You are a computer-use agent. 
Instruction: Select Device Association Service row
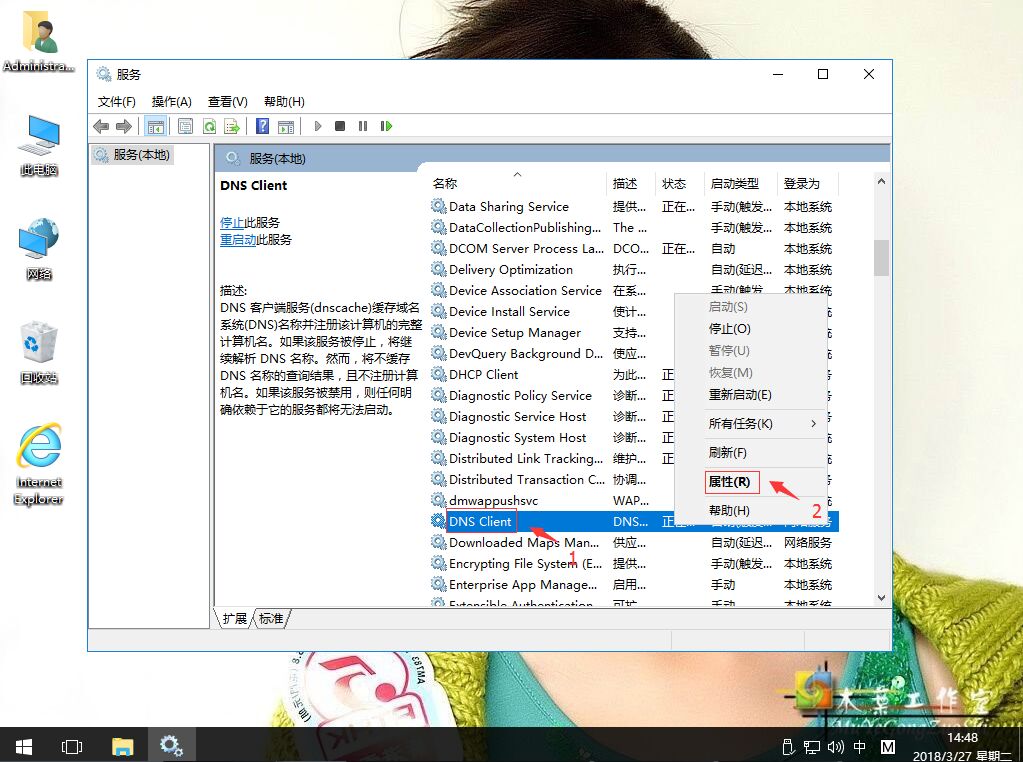(551, 290)
